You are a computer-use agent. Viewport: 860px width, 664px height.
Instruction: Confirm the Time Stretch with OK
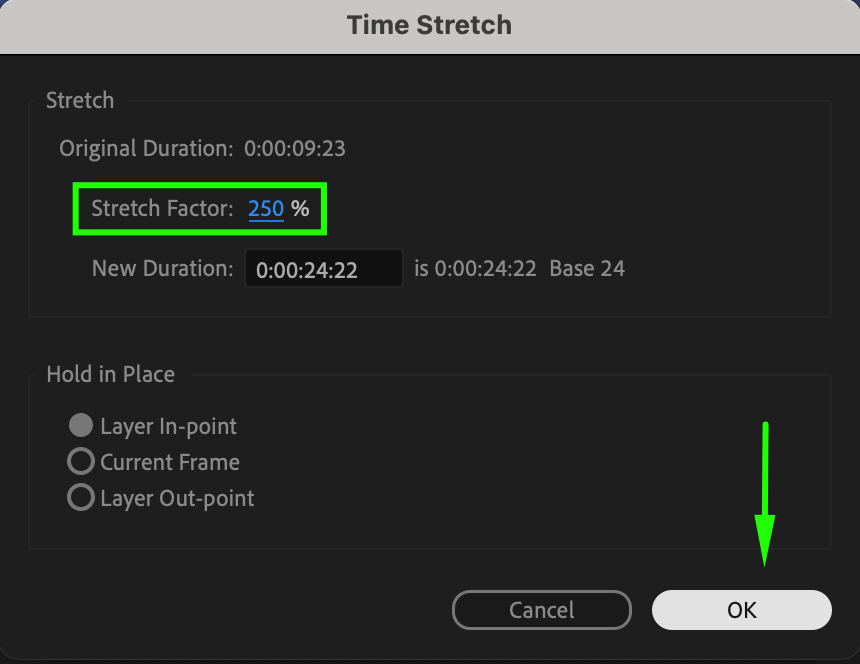tap(741, 610)
